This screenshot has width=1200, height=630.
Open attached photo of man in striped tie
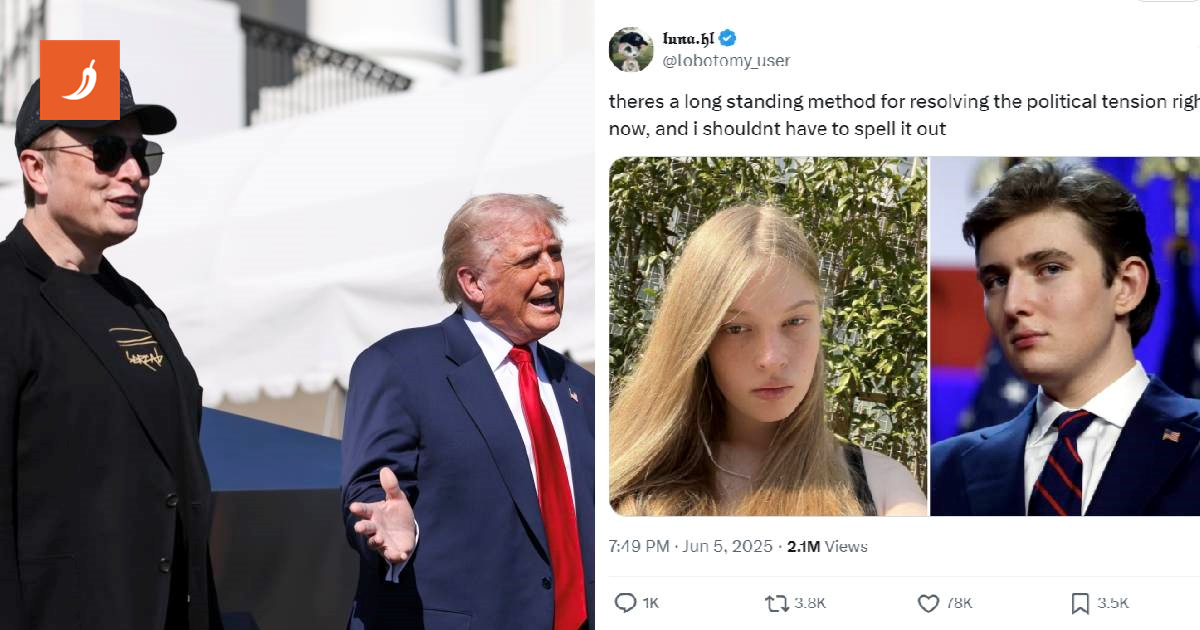coord(1065,336)
